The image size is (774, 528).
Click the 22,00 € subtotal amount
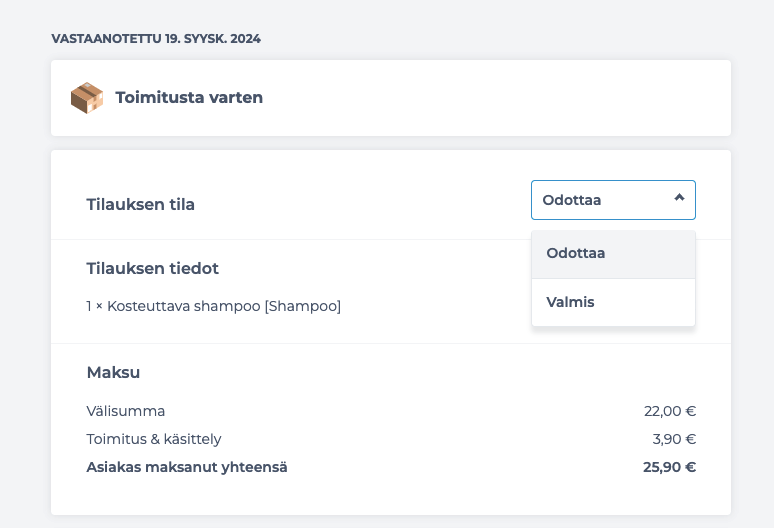[669, 411]
